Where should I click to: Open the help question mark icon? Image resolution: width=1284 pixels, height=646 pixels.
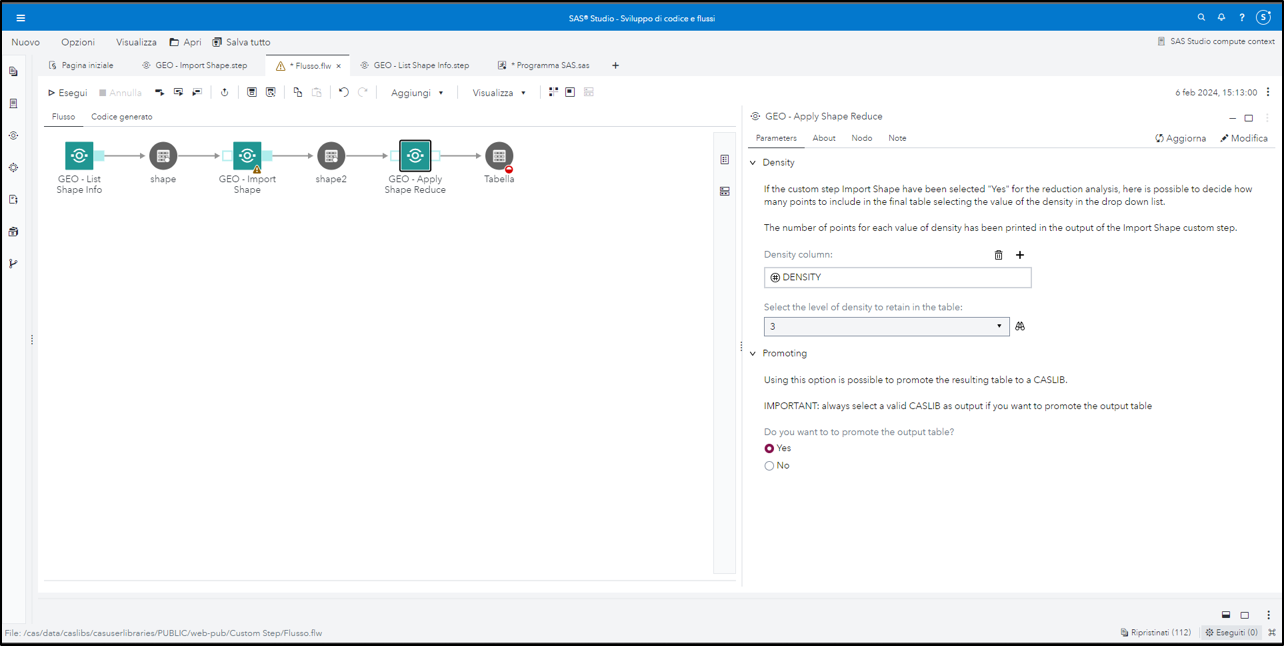(1242, 18)
